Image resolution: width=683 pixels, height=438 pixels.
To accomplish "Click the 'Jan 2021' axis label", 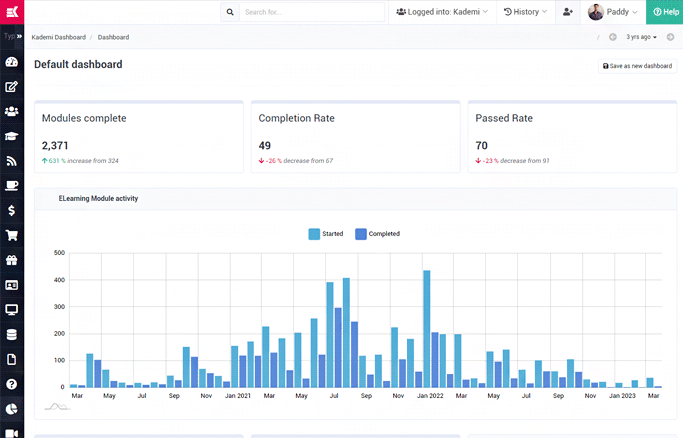I will pyautogui.click(x=238, y=396).
